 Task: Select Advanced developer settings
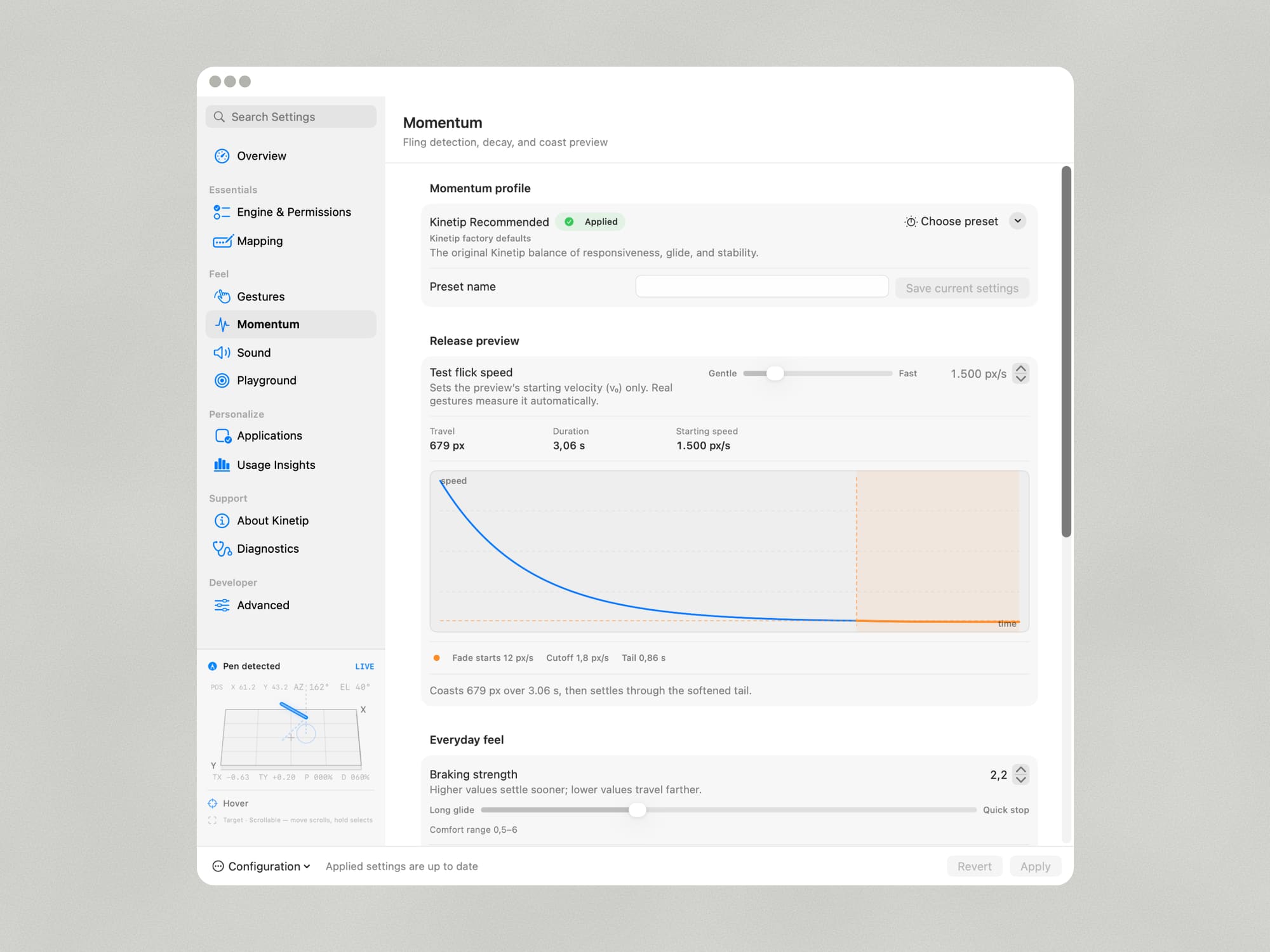[x=291, y=605]
